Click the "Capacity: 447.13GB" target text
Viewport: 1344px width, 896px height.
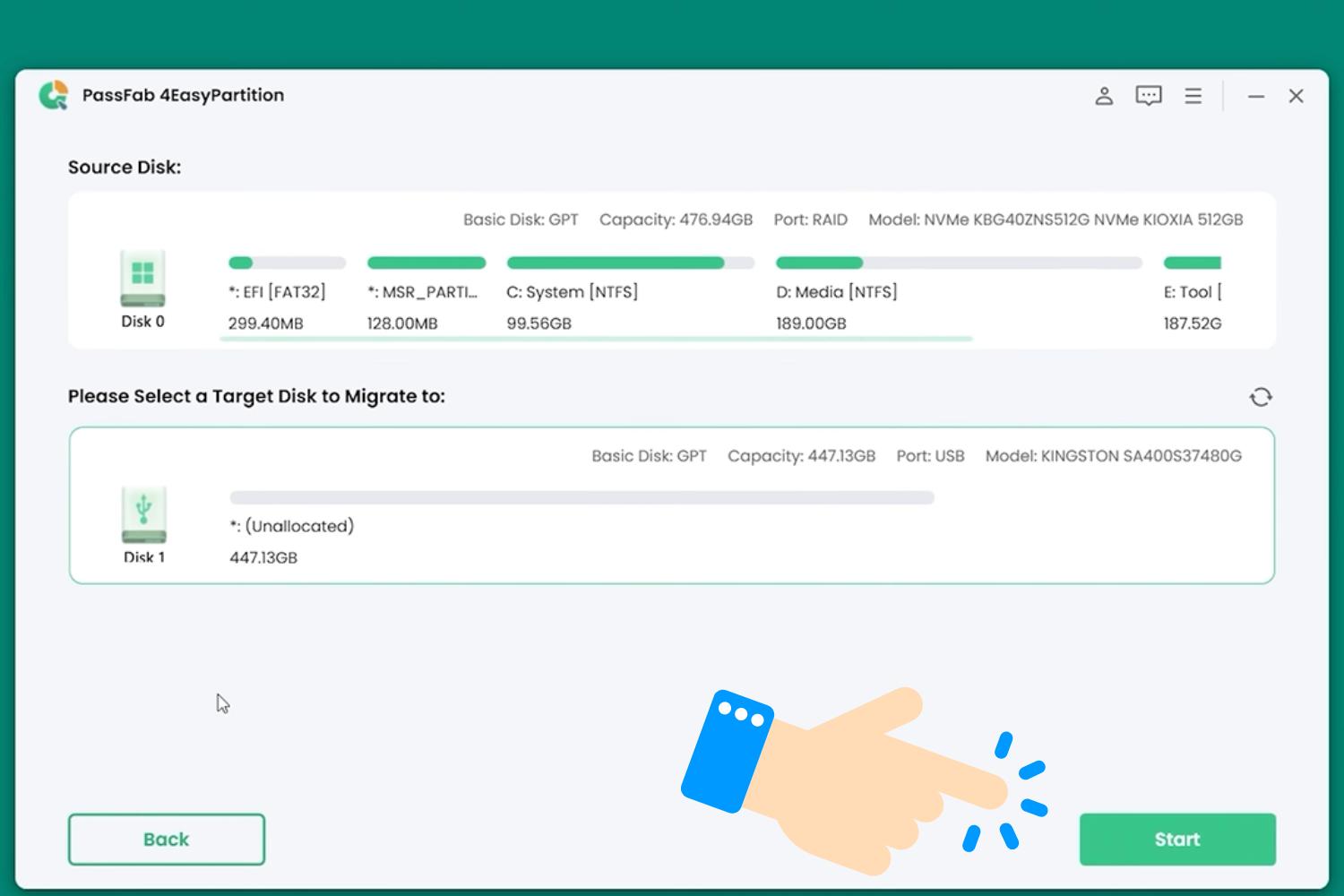(x=802, y=456)
